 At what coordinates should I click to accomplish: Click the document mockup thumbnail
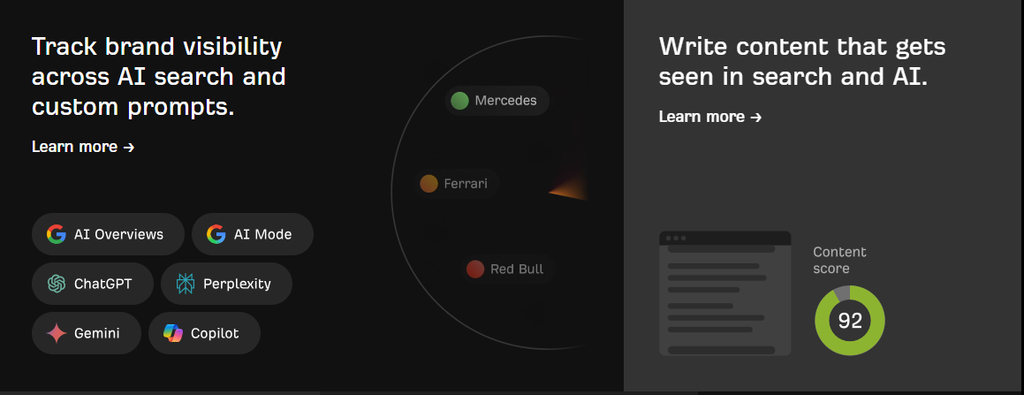[x=725, y=293]
